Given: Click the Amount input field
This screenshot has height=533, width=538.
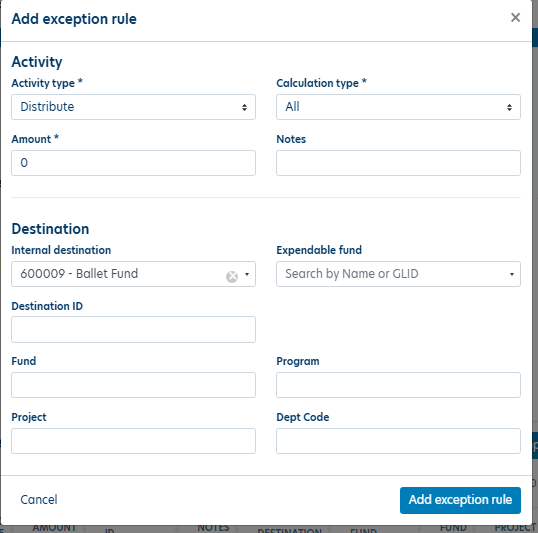Looking at the screenshot, I should coord(133,163).
